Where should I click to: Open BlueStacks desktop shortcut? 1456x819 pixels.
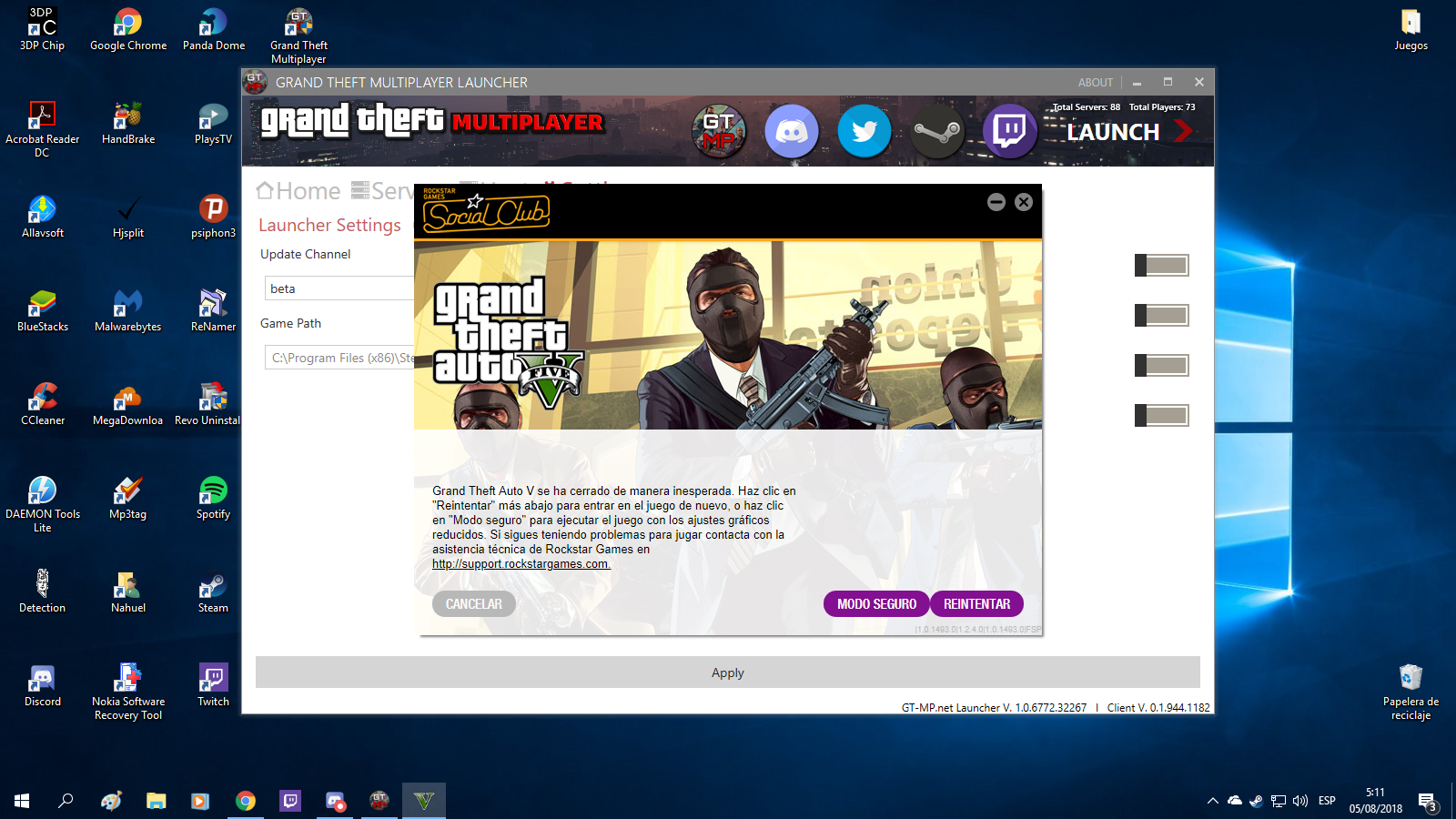pos(43,310)
